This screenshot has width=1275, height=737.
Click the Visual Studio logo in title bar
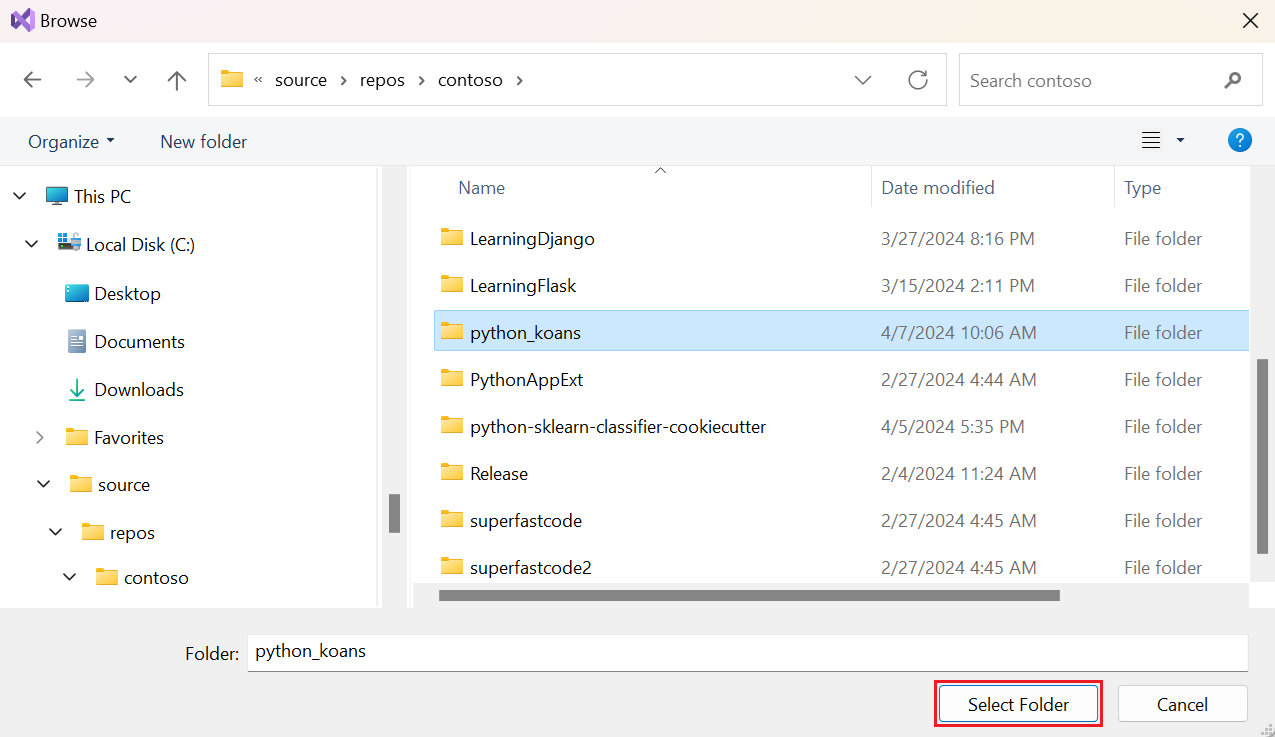22,20
